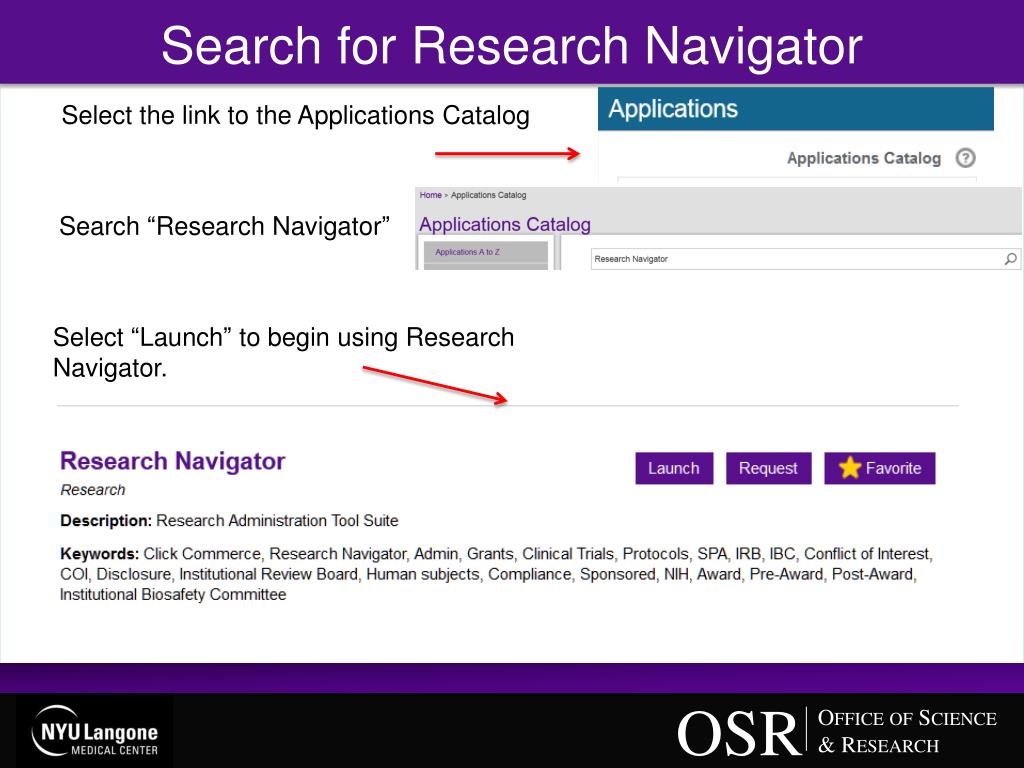
Task: Click the magnifying glass search icon
Action: [1010, 259]
